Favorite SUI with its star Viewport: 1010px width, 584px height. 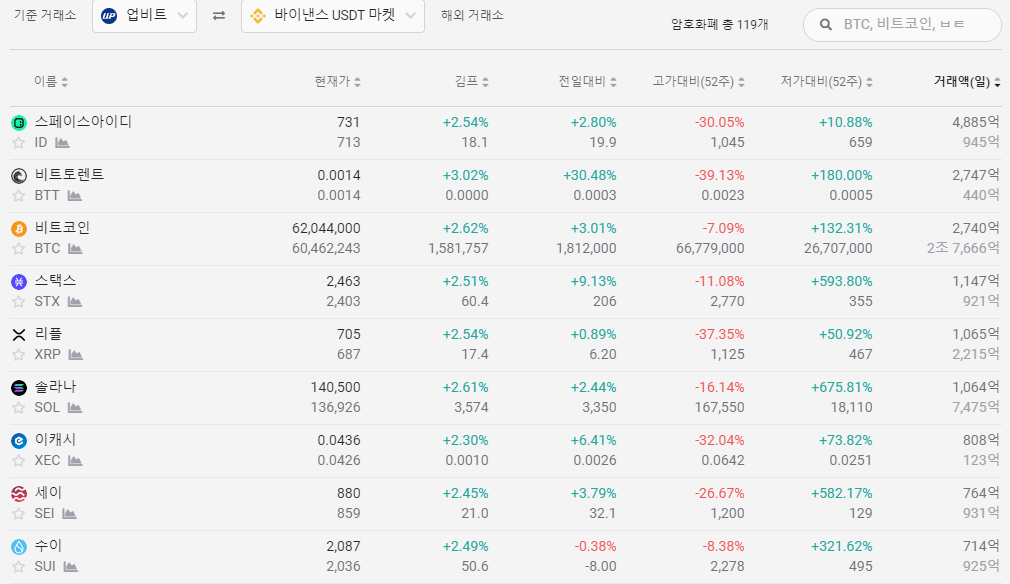click(19, 567)
